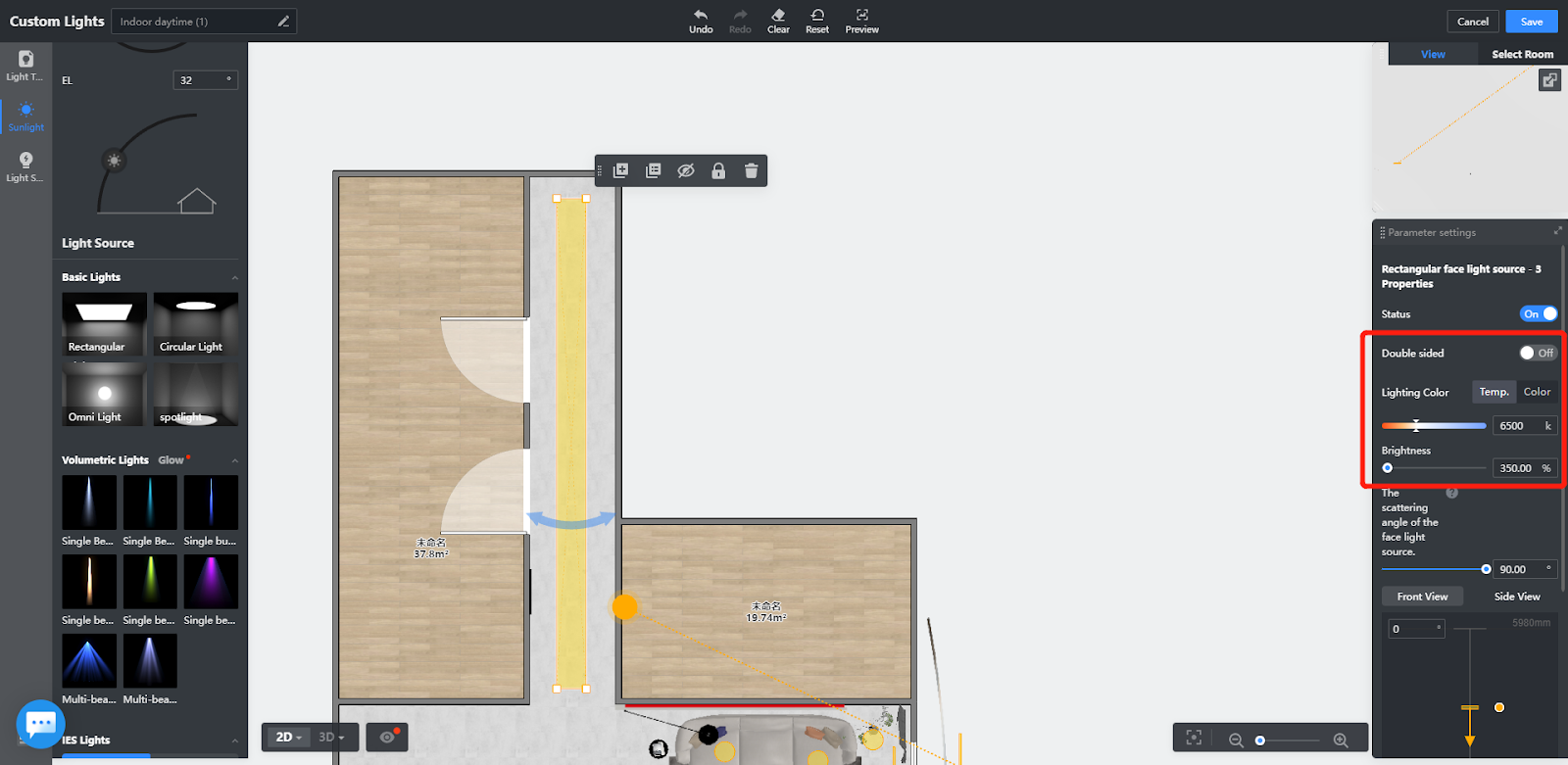Screen dimensions: 1568x765
Task: Switch Lighting Color to Color tab
Action: (1537, 392)
